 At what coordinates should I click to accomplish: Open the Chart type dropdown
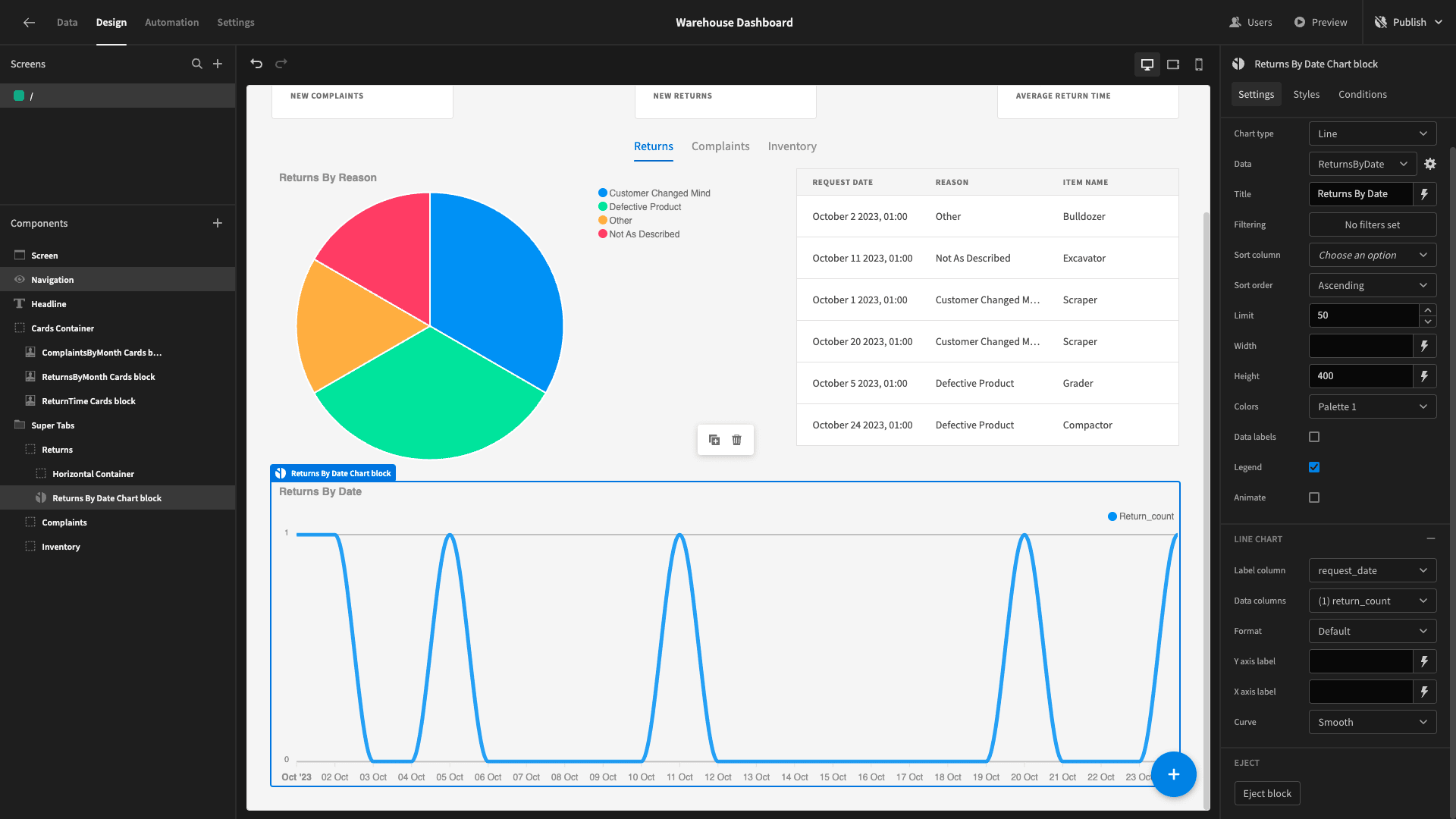click(x=1373, y=133)
